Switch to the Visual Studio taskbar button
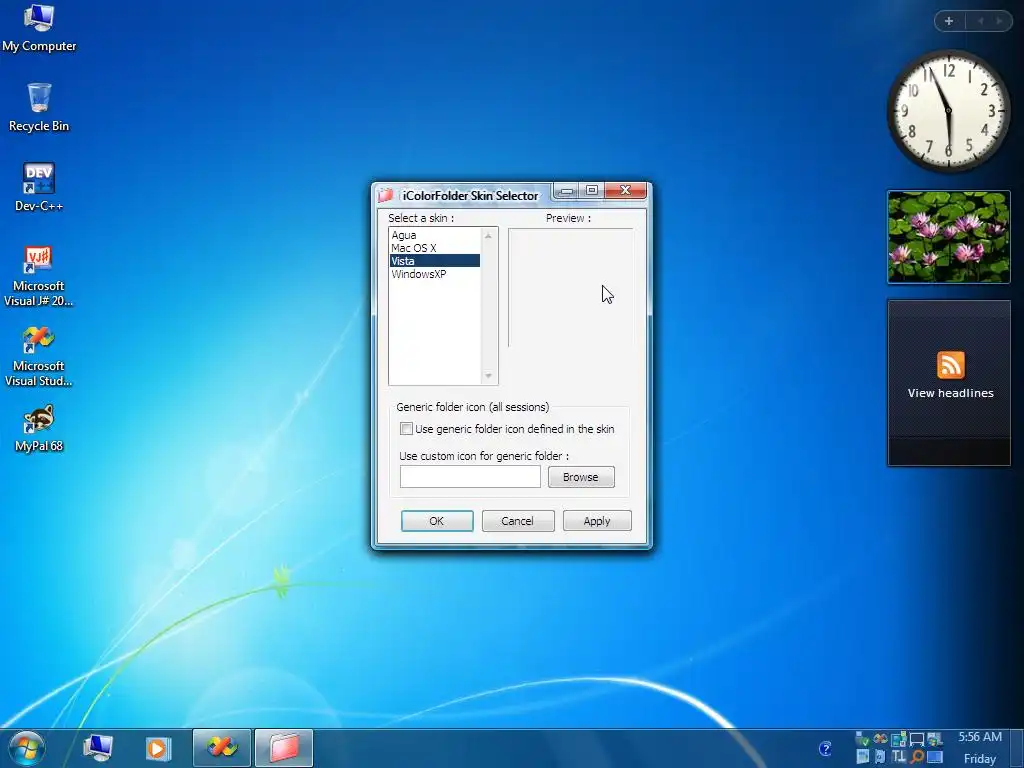Screen dimensions: 1024x768 pos(222,748)
